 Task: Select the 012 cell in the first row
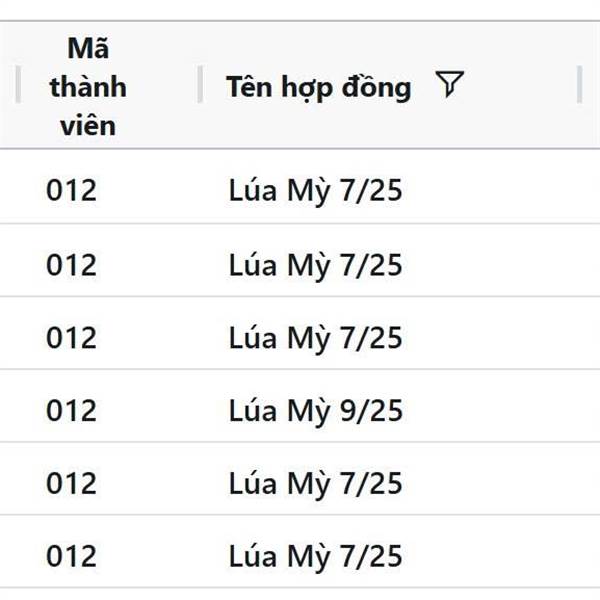tap(71, 190)
